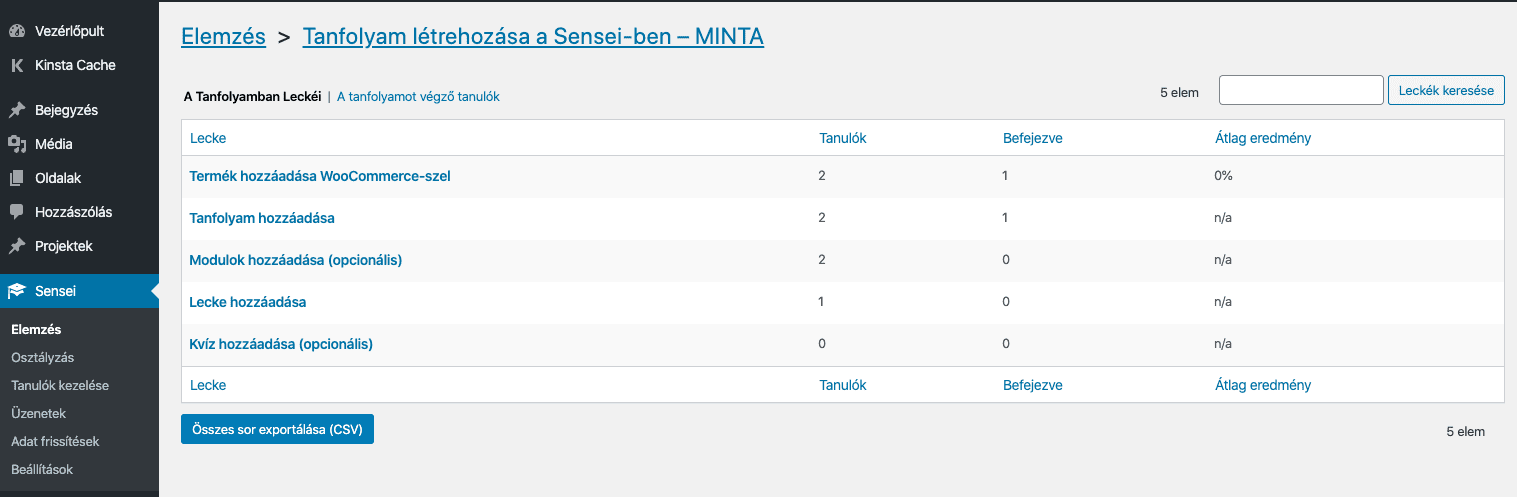Switch to A tanfolyamot végző tanulók view
This screenshot has height=497, width=1517.
point(418,97)
